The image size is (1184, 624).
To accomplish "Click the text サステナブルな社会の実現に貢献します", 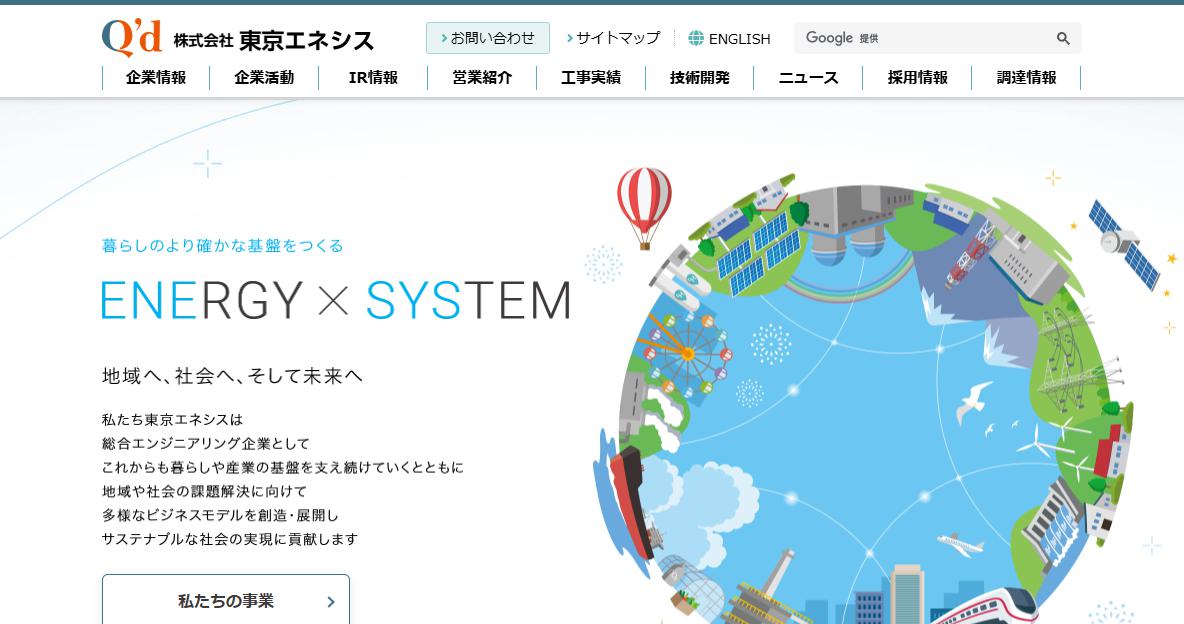I will 230,539.
